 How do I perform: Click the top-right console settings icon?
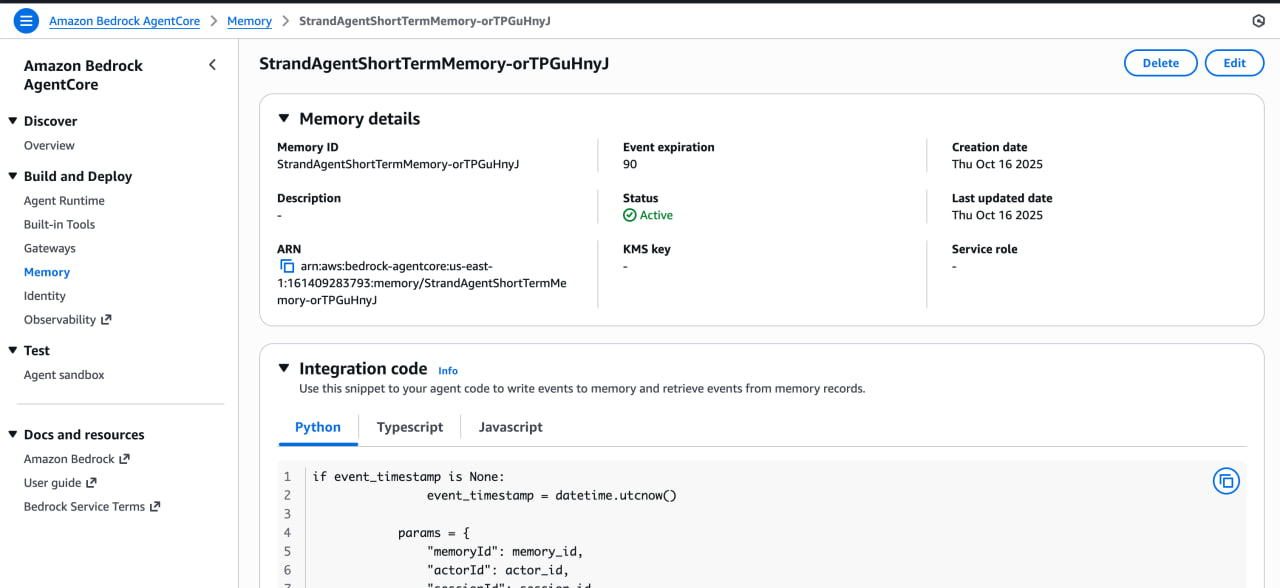1258,21
